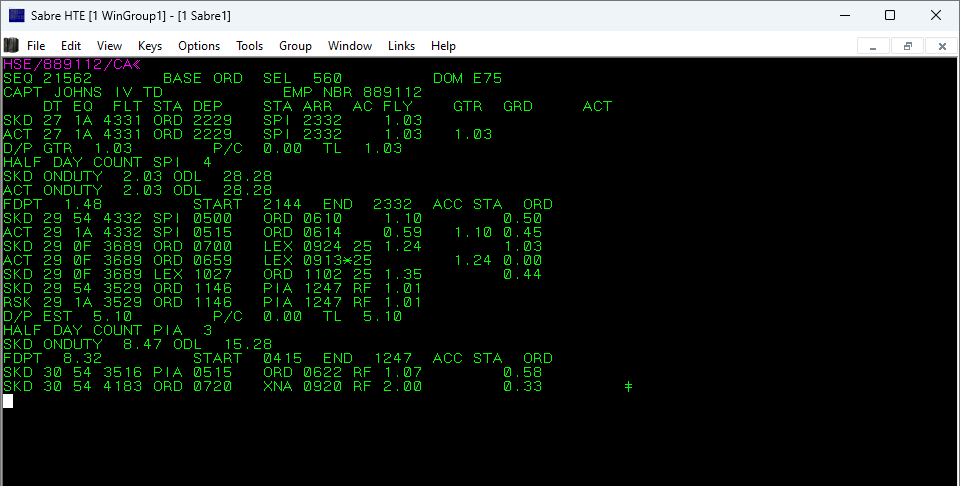Open the File menu
This screenshot has height=486, width=960.
pyautogui.click(x=36, y=46)
